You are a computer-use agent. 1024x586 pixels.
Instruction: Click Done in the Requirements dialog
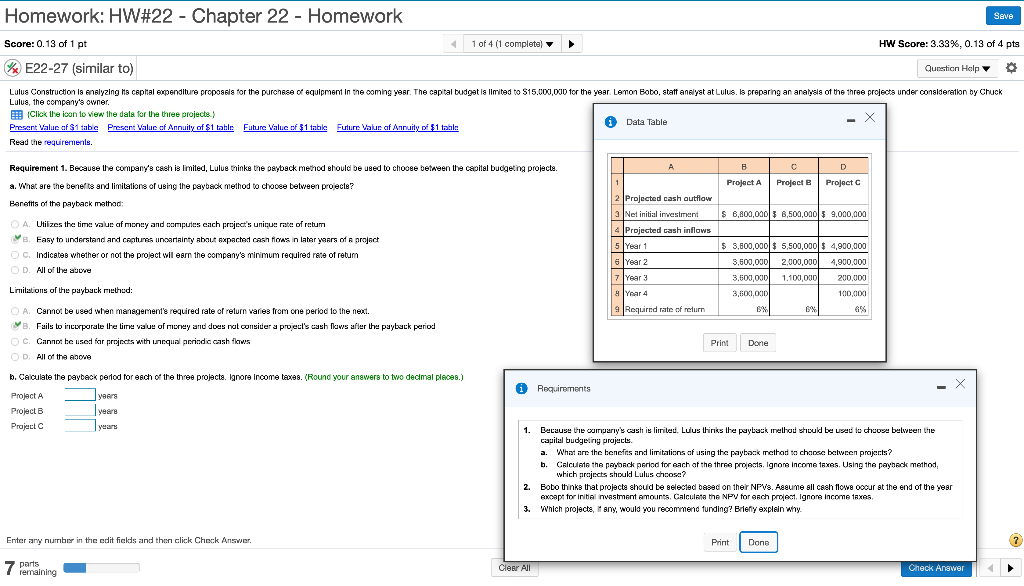(758, 542)
